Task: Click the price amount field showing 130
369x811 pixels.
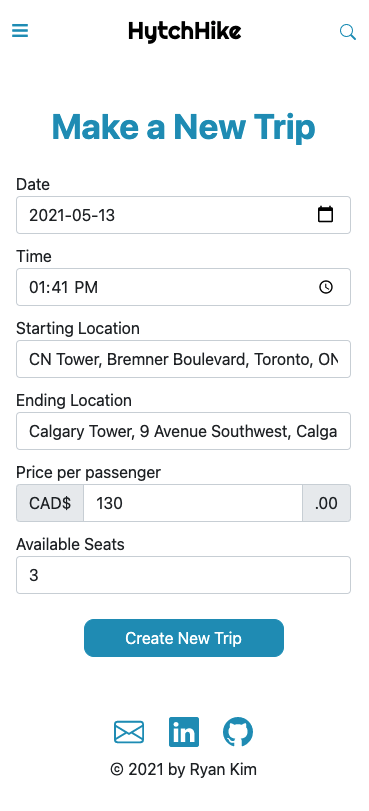Action: click(x=193, y=503)
